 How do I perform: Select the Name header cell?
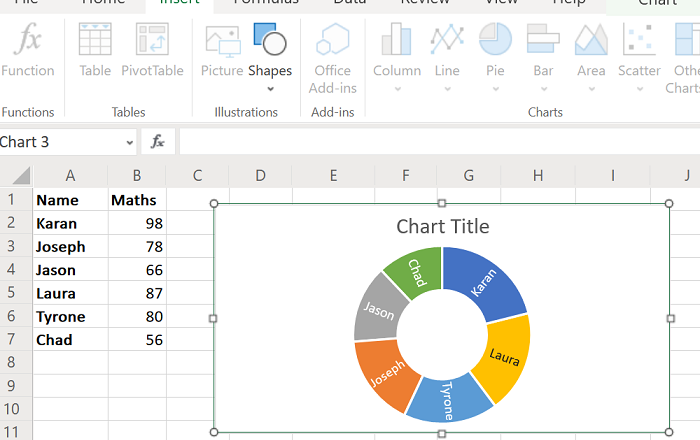pyautogui.click(x=71, y=200)
